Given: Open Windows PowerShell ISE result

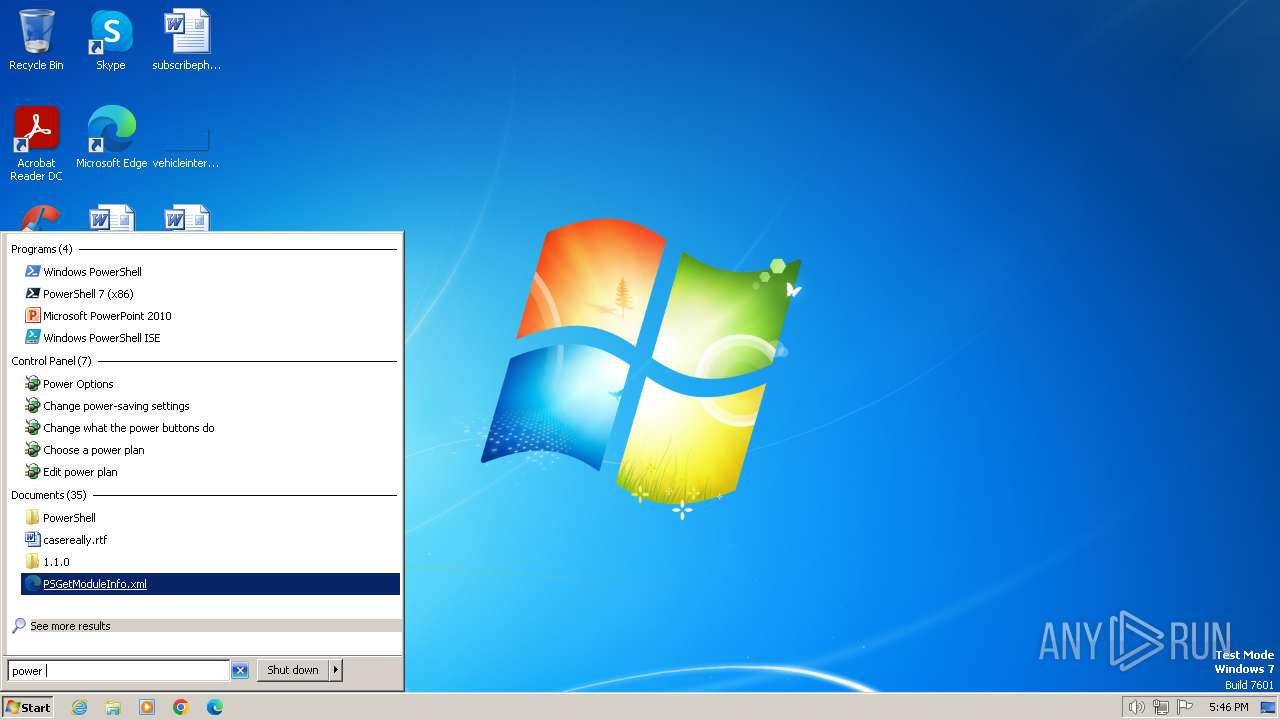Looking at the screenshot, I should point(210,338).
